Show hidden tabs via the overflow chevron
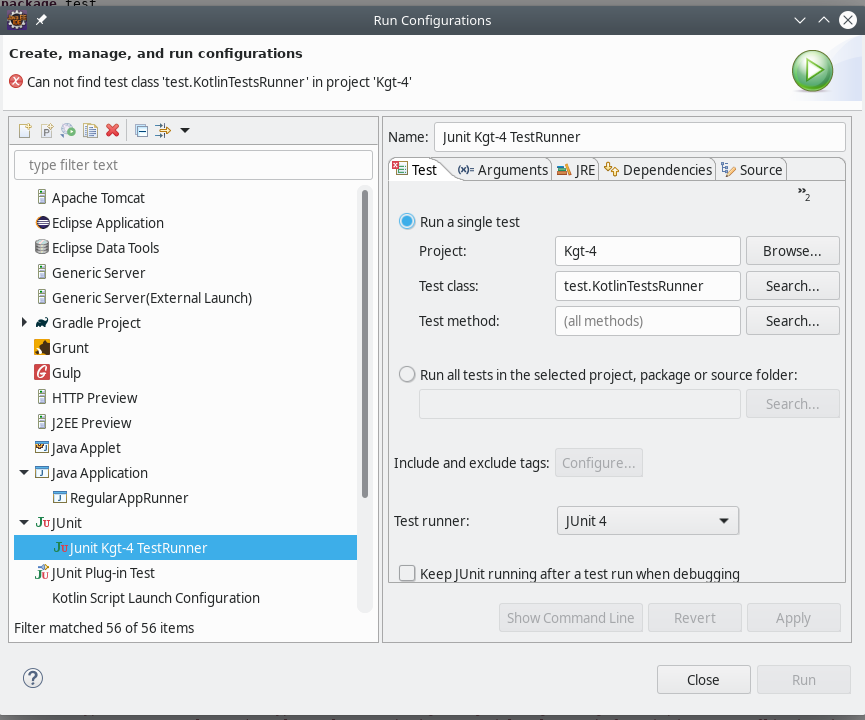The width and height of the screenshot is (865, 720). pos(804,194)
